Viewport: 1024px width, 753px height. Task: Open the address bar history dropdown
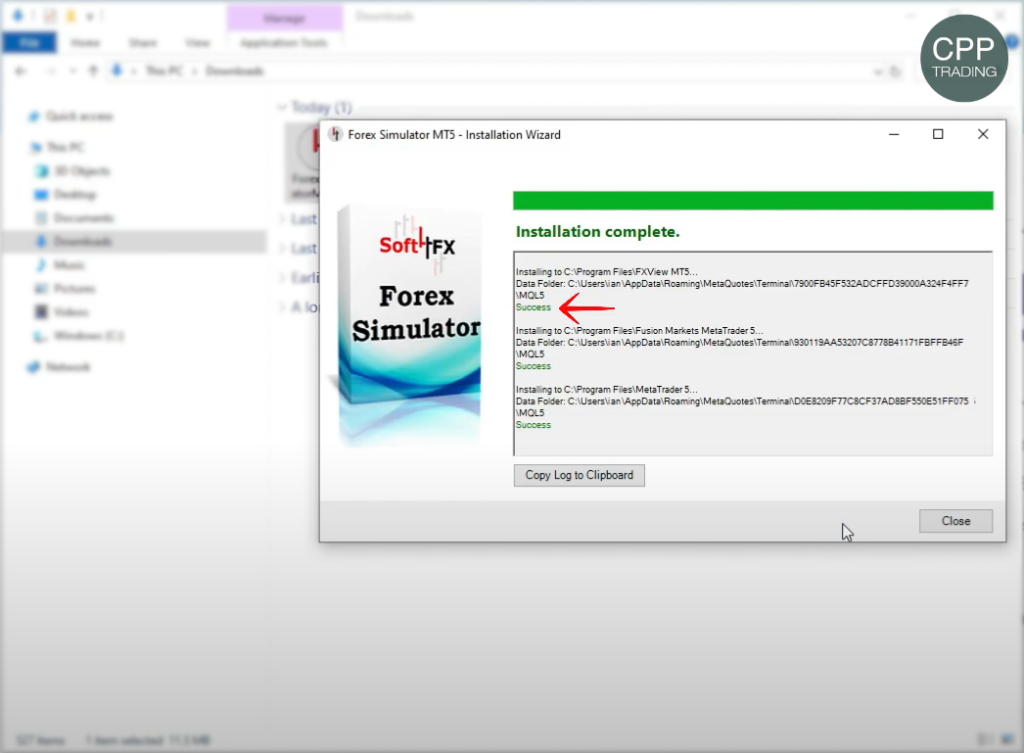click(878, 71)
